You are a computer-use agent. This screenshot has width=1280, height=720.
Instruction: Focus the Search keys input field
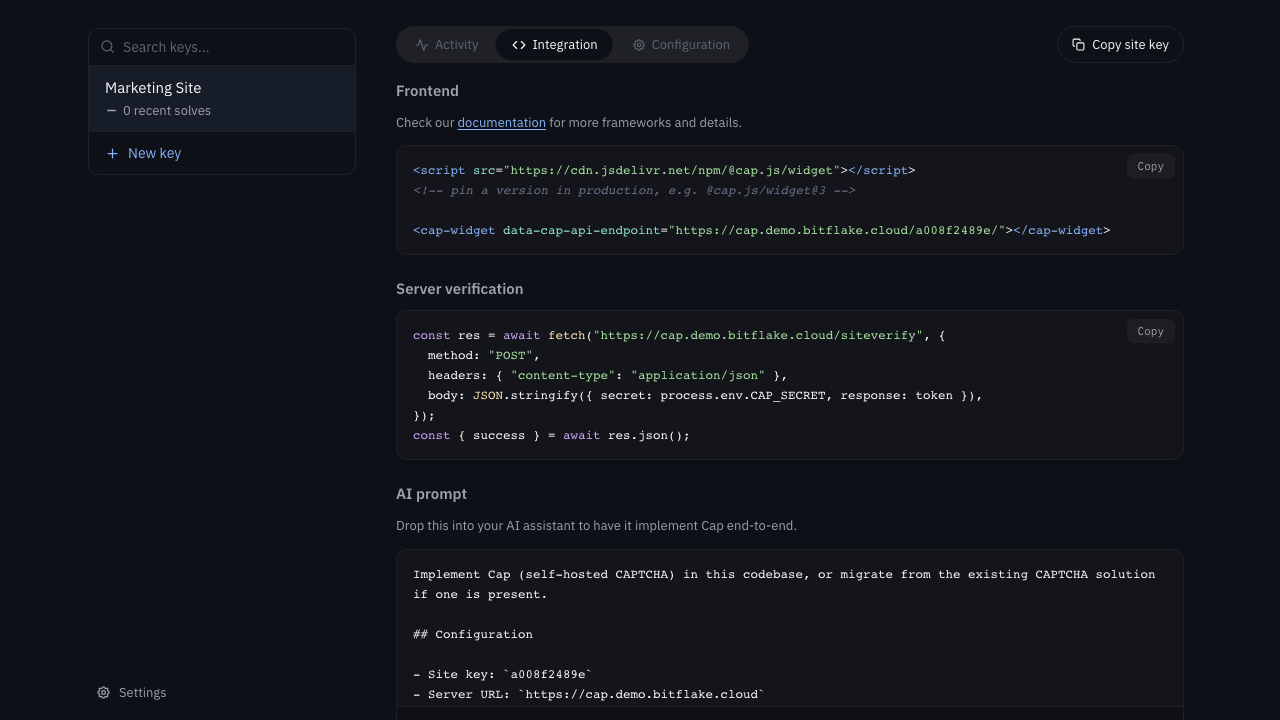point(222,47)
